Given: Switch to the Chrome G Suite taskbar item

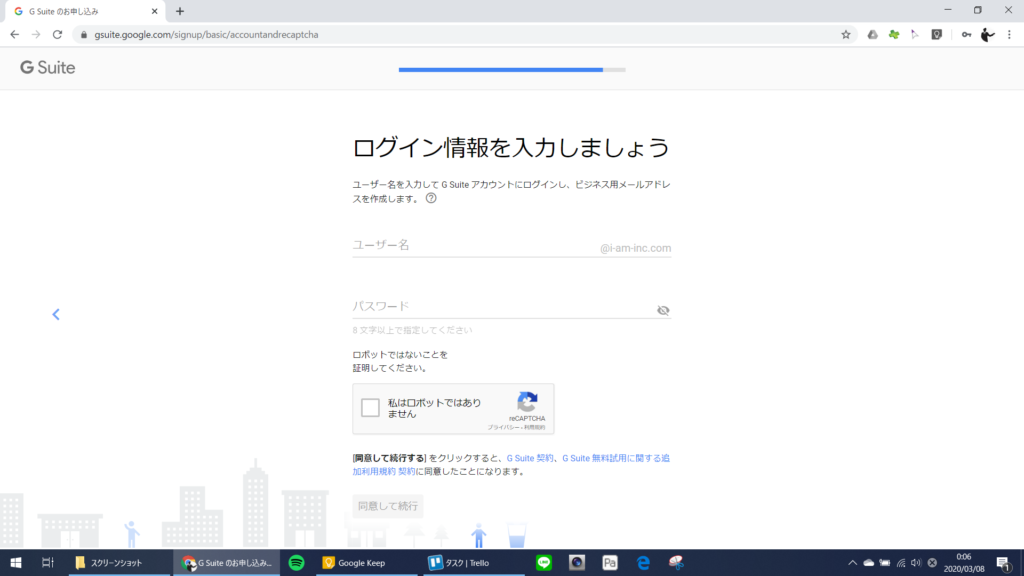Looking at the screenshot, I should [227, 562].
